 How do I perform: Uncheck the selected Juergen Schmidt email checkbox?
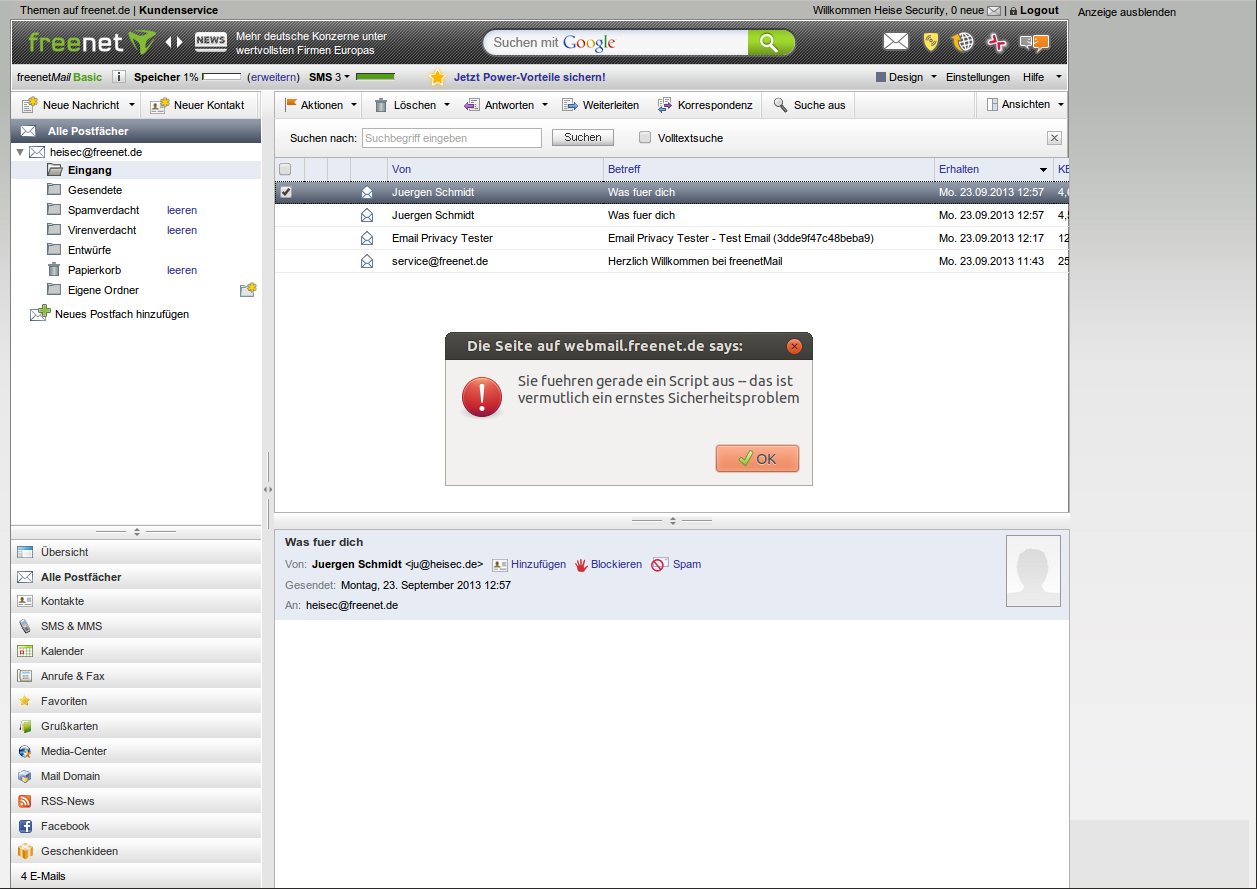[286, 192]
